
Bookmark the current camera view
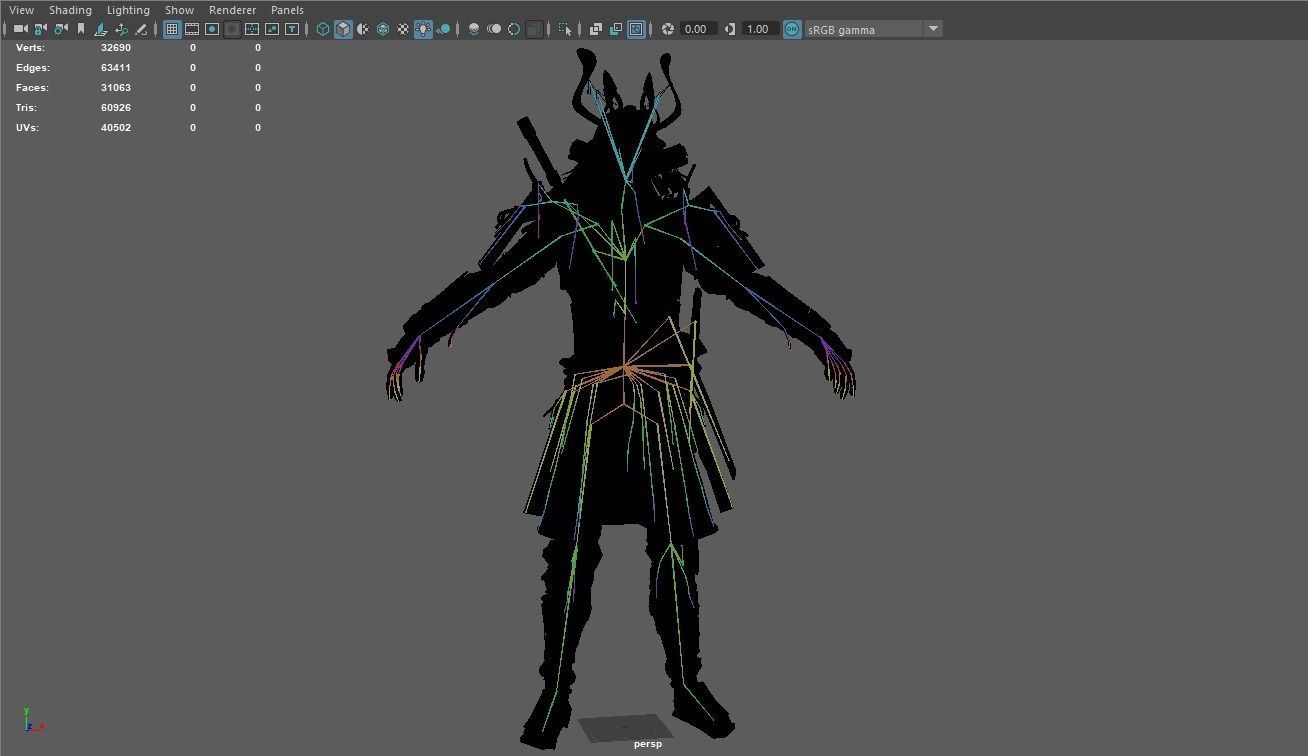[81, 29]
